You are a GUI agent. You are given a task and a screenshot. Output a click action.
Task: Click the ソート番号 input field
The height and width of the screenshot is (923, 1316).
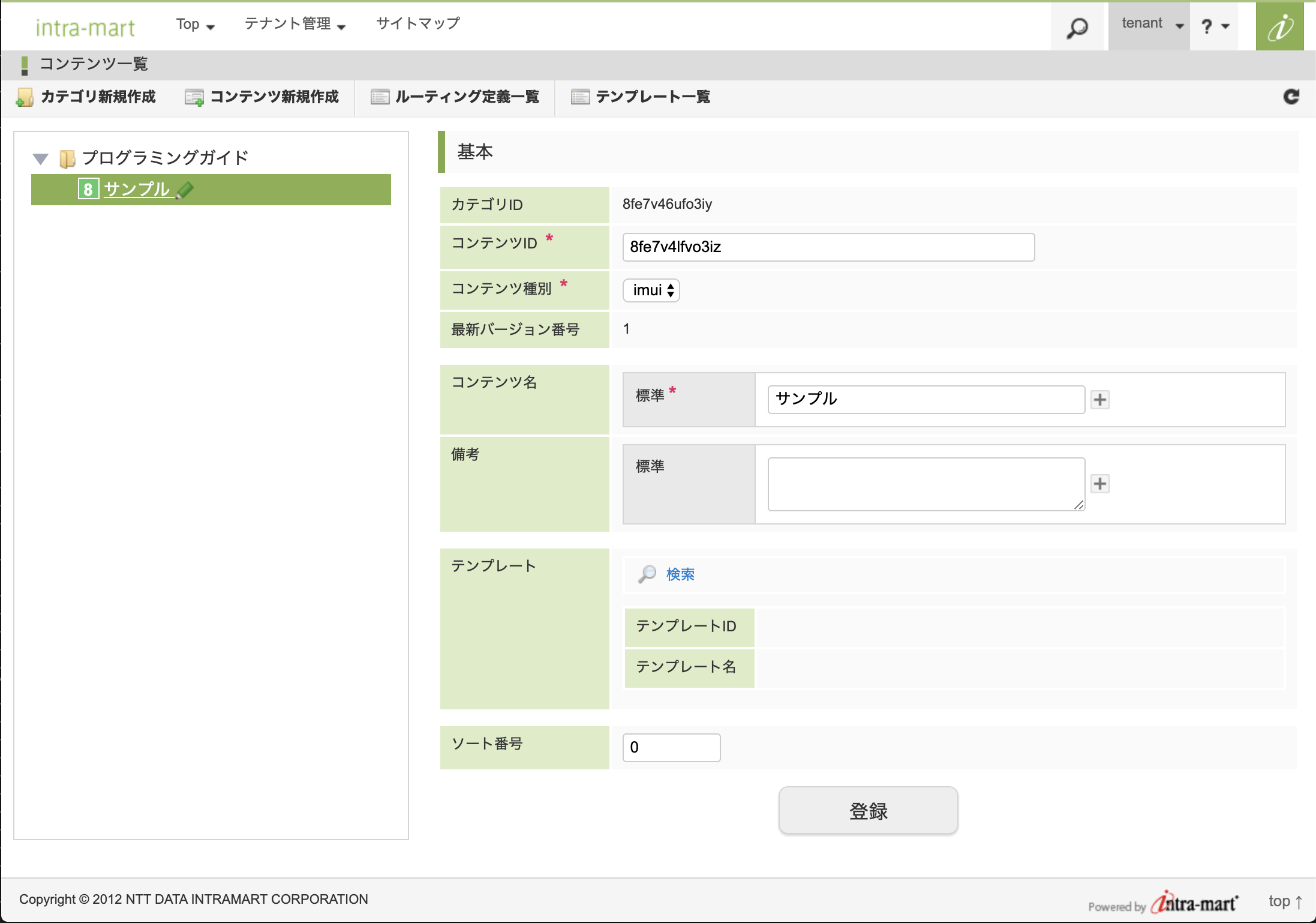click(x=671, y=748)
